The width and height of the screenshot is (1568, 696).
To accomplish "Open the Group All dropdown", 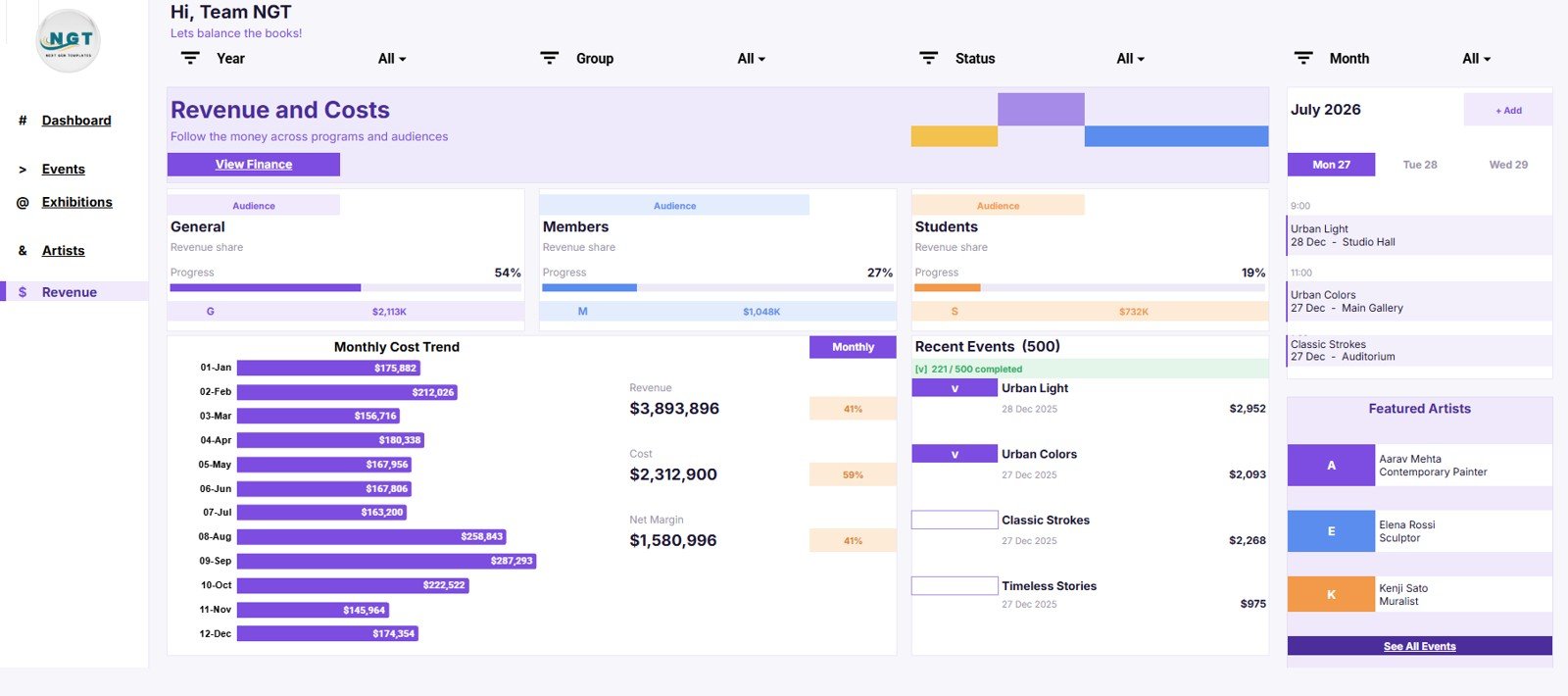I will click(752, 59).
